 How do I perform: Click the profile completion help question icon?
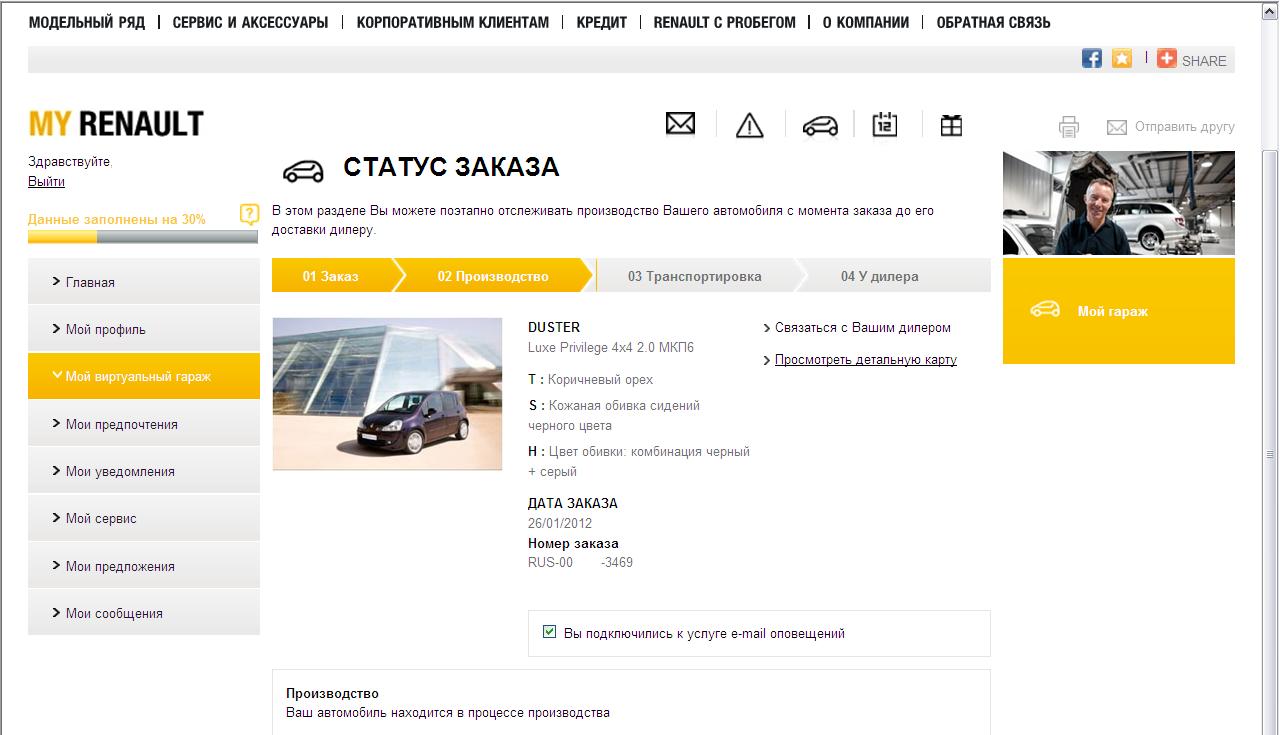pos(249,215)
